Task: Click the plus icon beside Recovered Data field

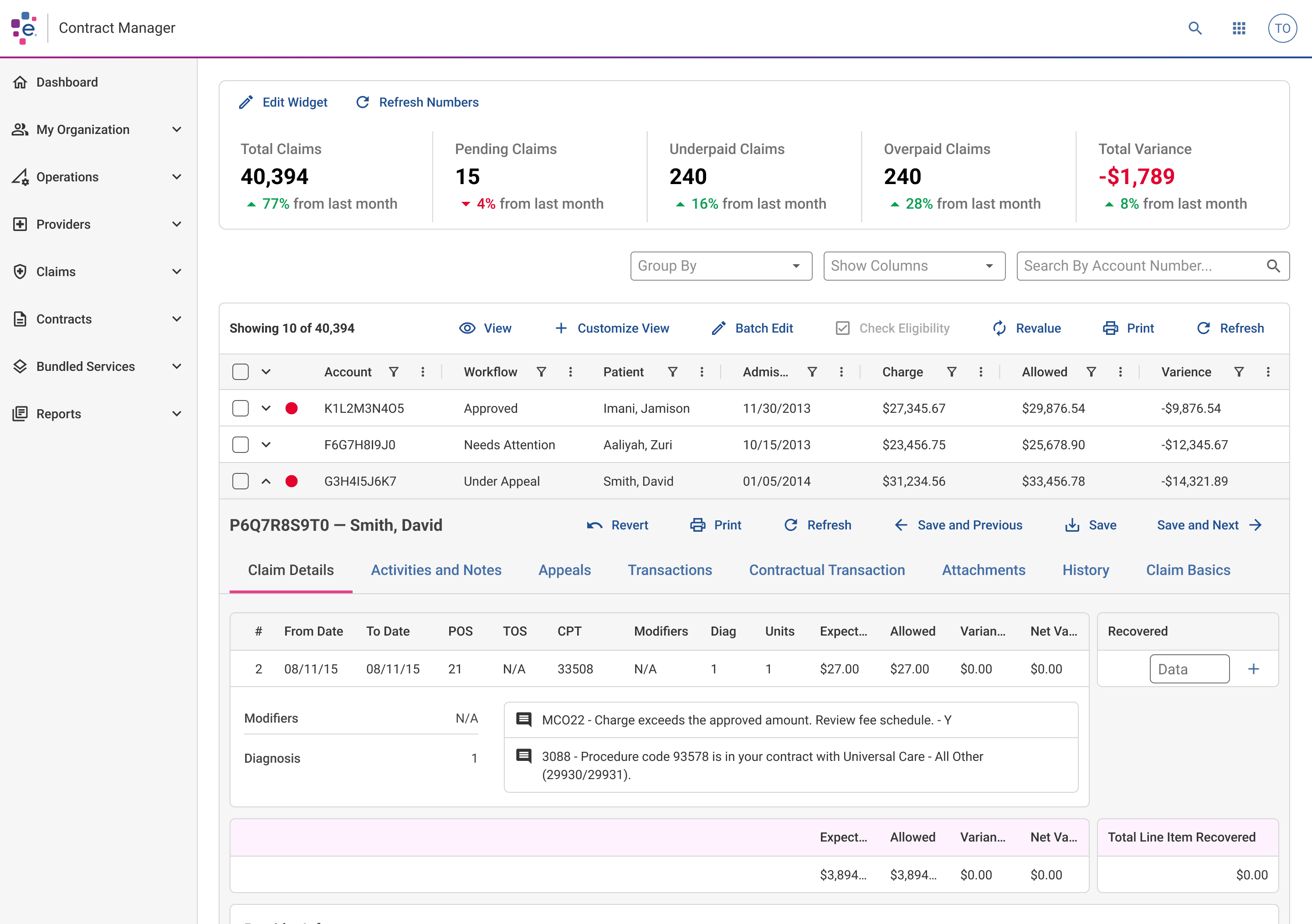Action: click(x=1253, y=669)
